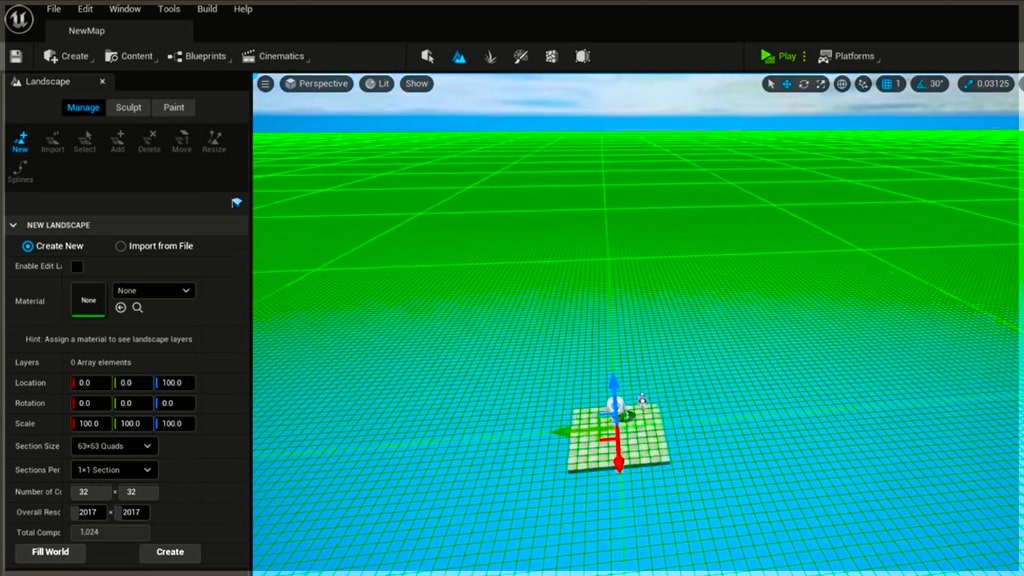Open the Cinematics dropdown
Screen dimensions: 1024x576
coord(275,57)
